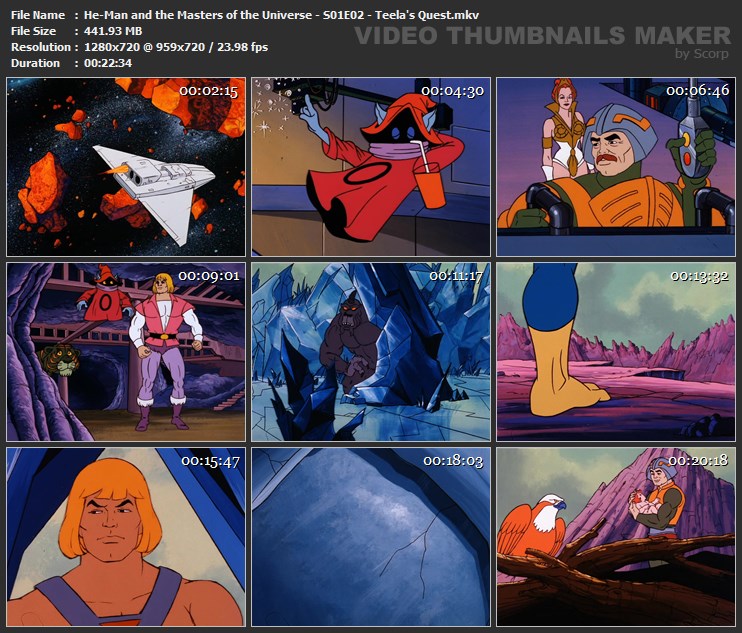The width and height of the screenshot is (742, 633).
Task: Click the Resolution label
Action: tap(41, 47)
